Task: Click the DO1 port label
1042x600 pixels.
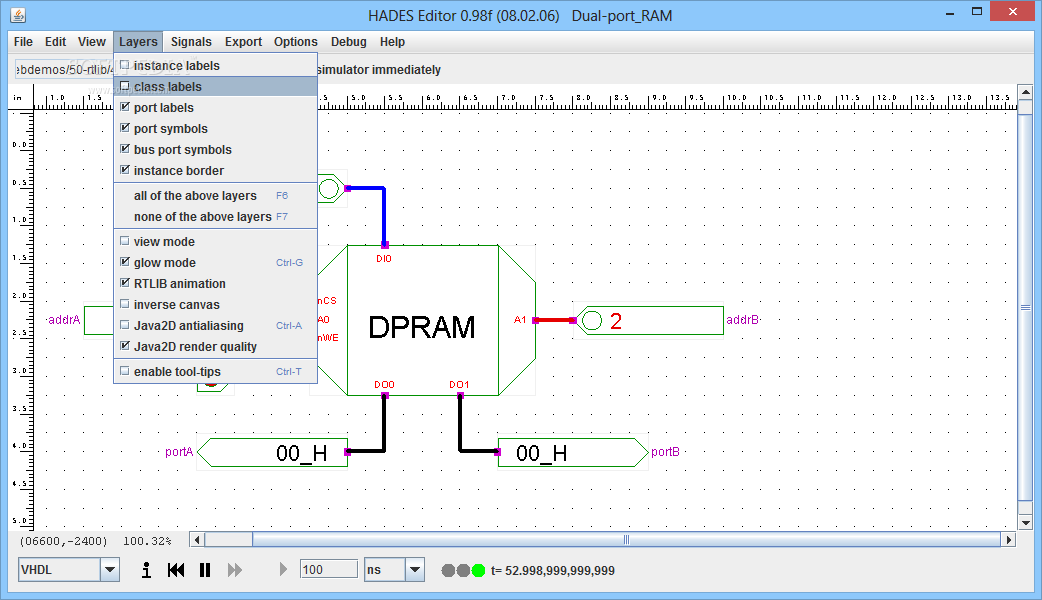Action: [459, 385]
